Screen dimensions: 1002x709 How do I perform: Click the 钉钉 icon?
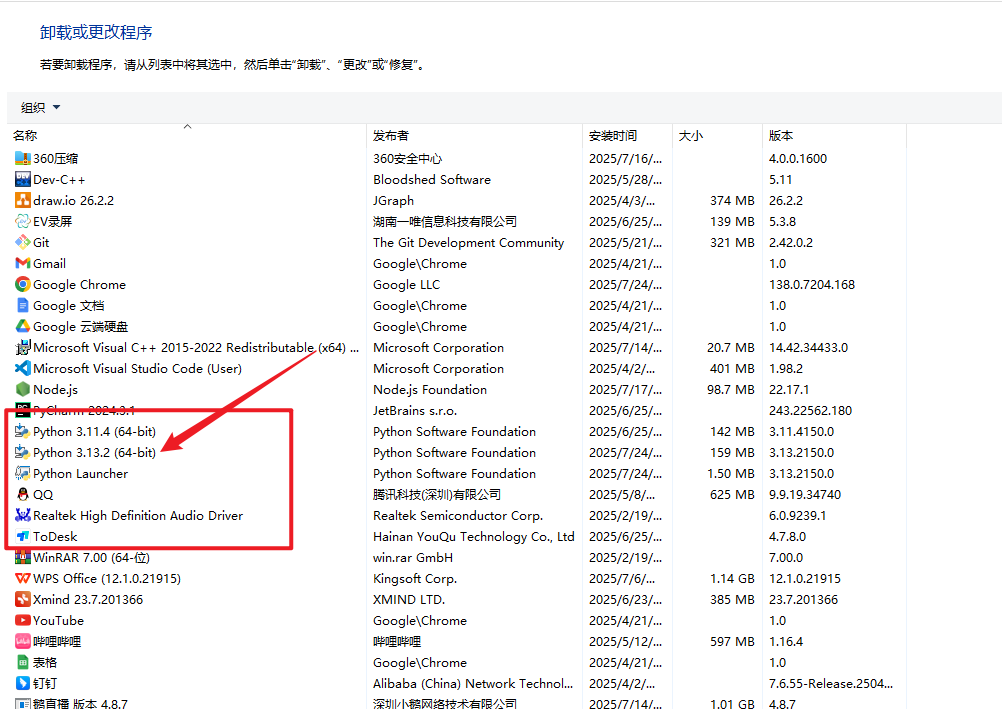(x=22, y=683)
